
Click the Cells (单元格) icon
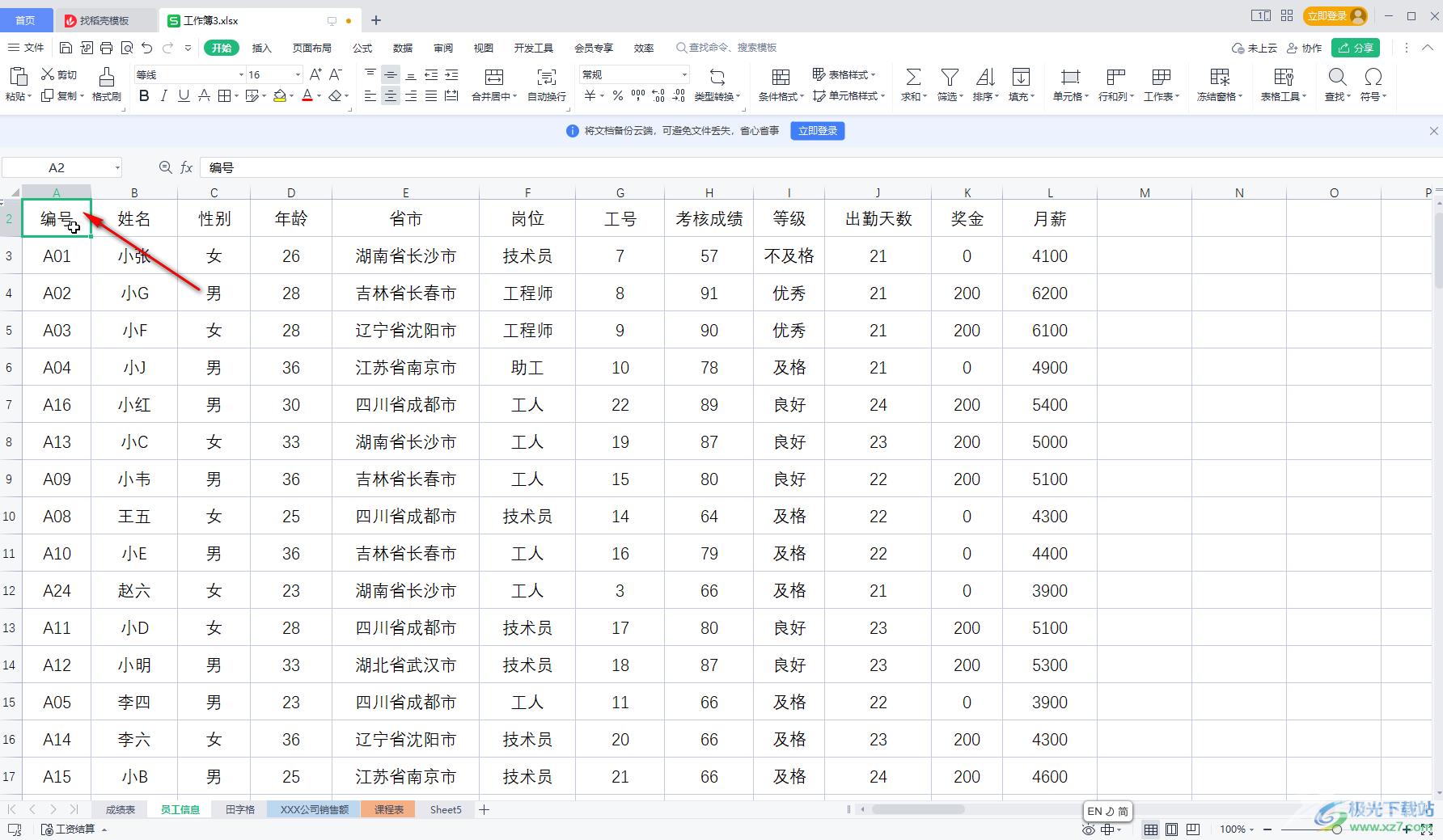coord(1070,77)
